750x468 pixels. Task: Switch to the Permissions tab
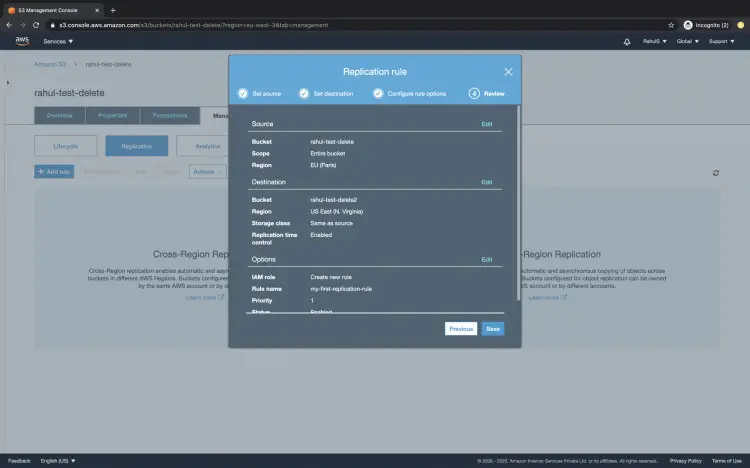(170, 115)
